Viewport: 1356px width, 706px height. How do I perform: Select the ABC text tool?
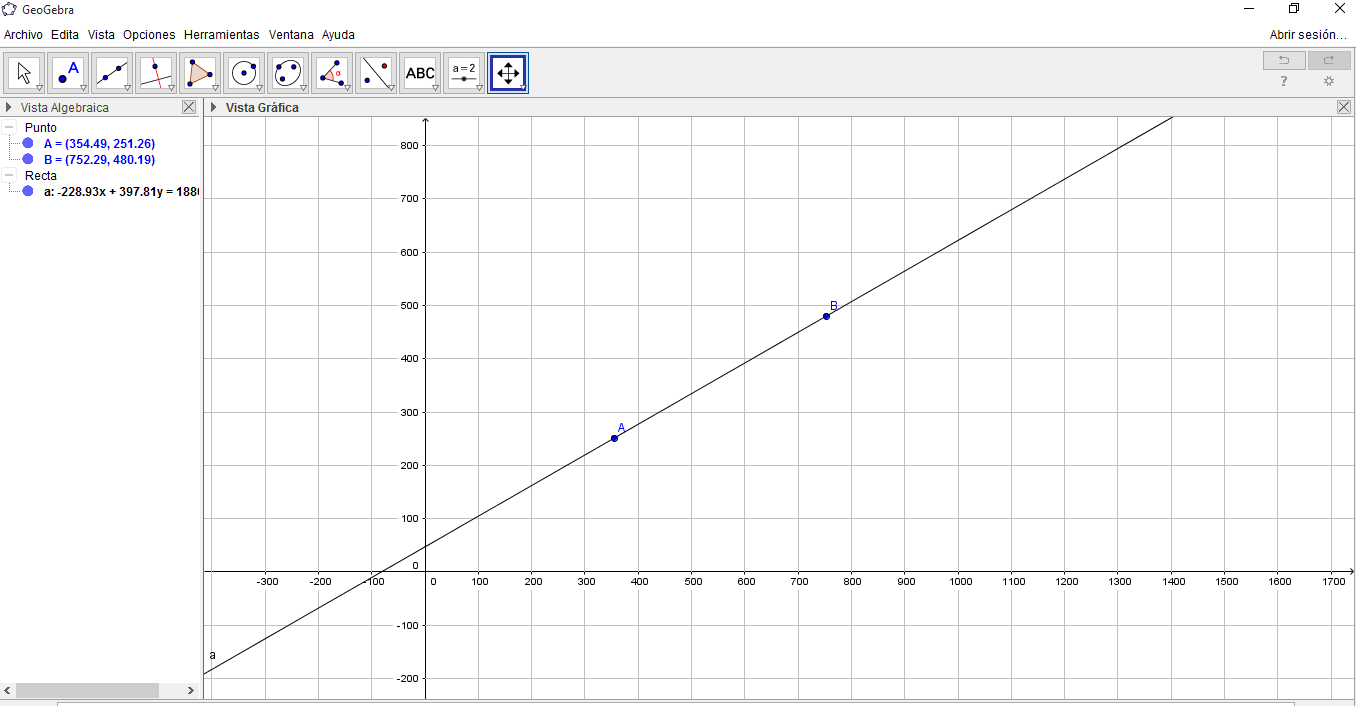point(419,71)
